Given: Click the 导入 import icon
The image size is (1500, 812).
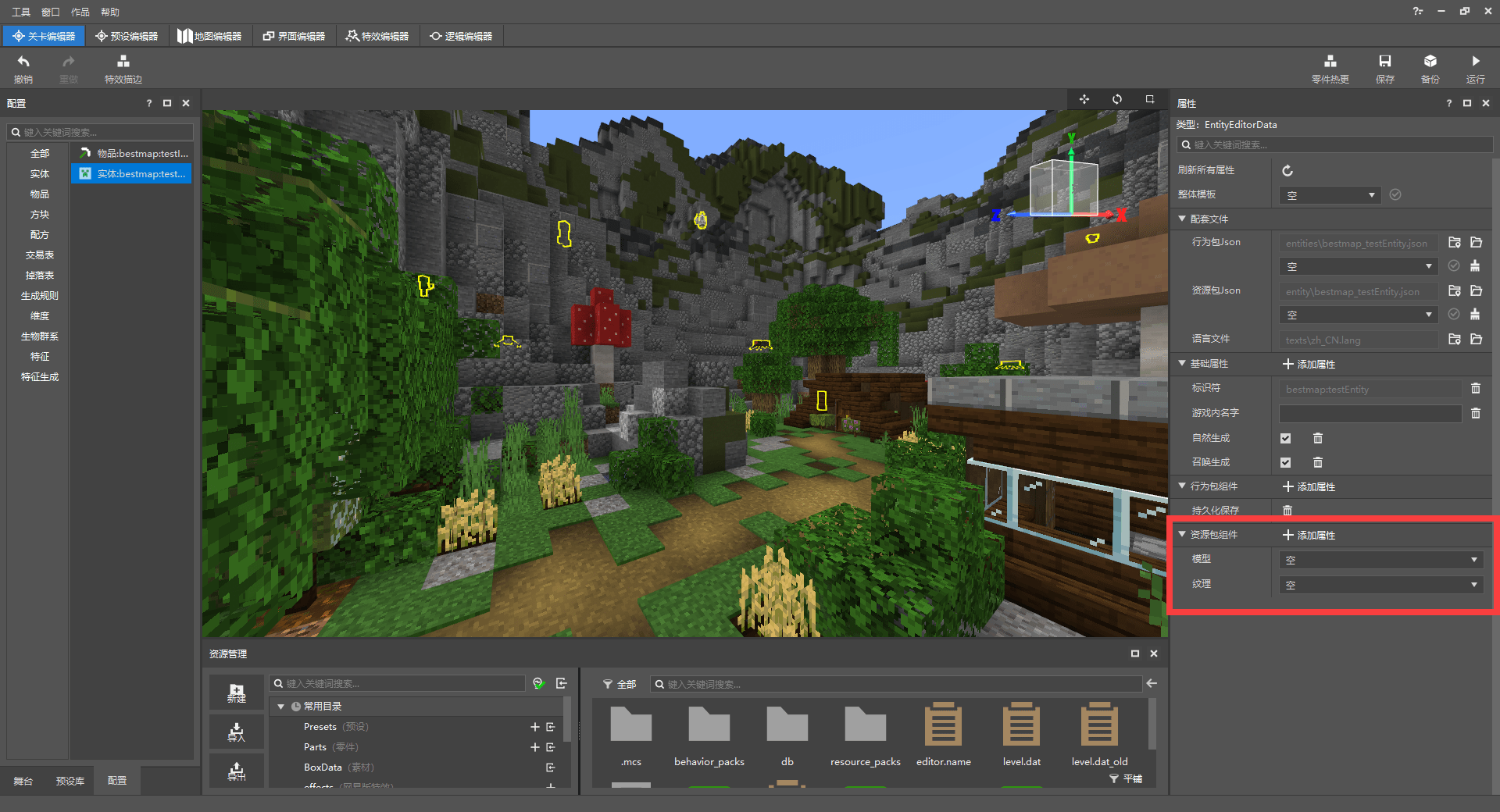Looking at the screenshot, I should click(236, 732).
